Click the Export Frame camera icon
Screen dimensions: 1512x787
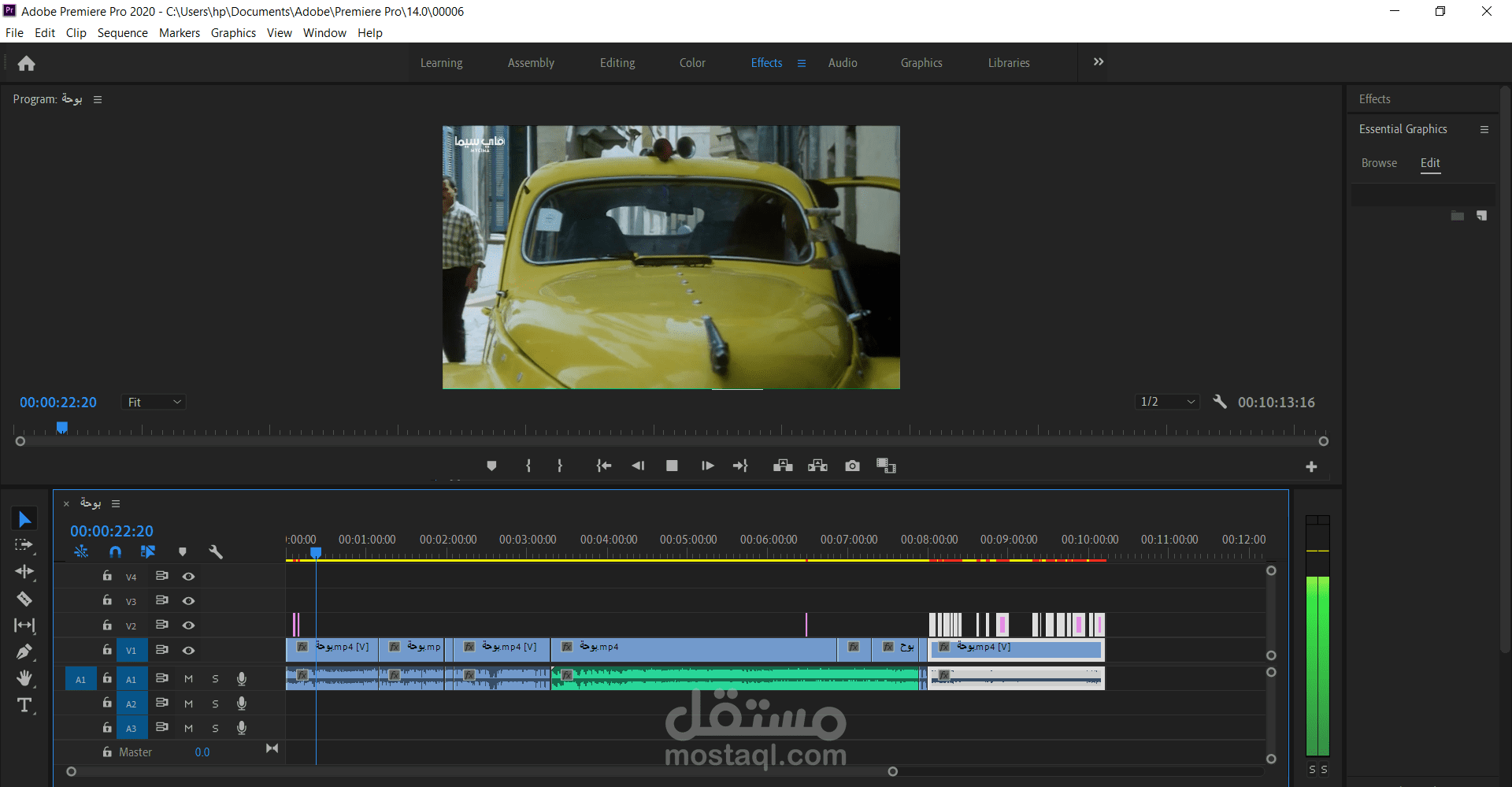[x=852, y=466]
